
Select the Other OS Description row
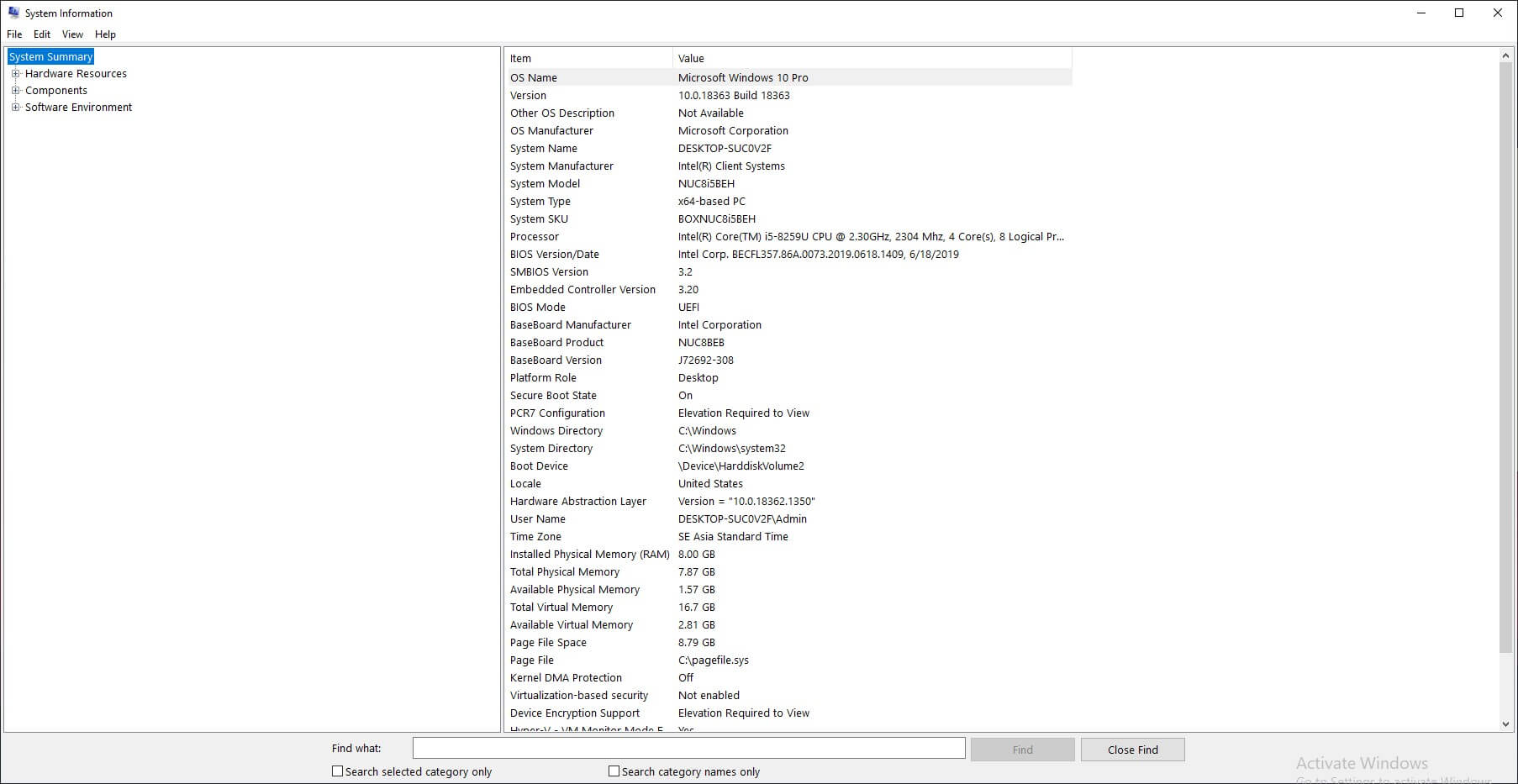(x=788, y=113)
